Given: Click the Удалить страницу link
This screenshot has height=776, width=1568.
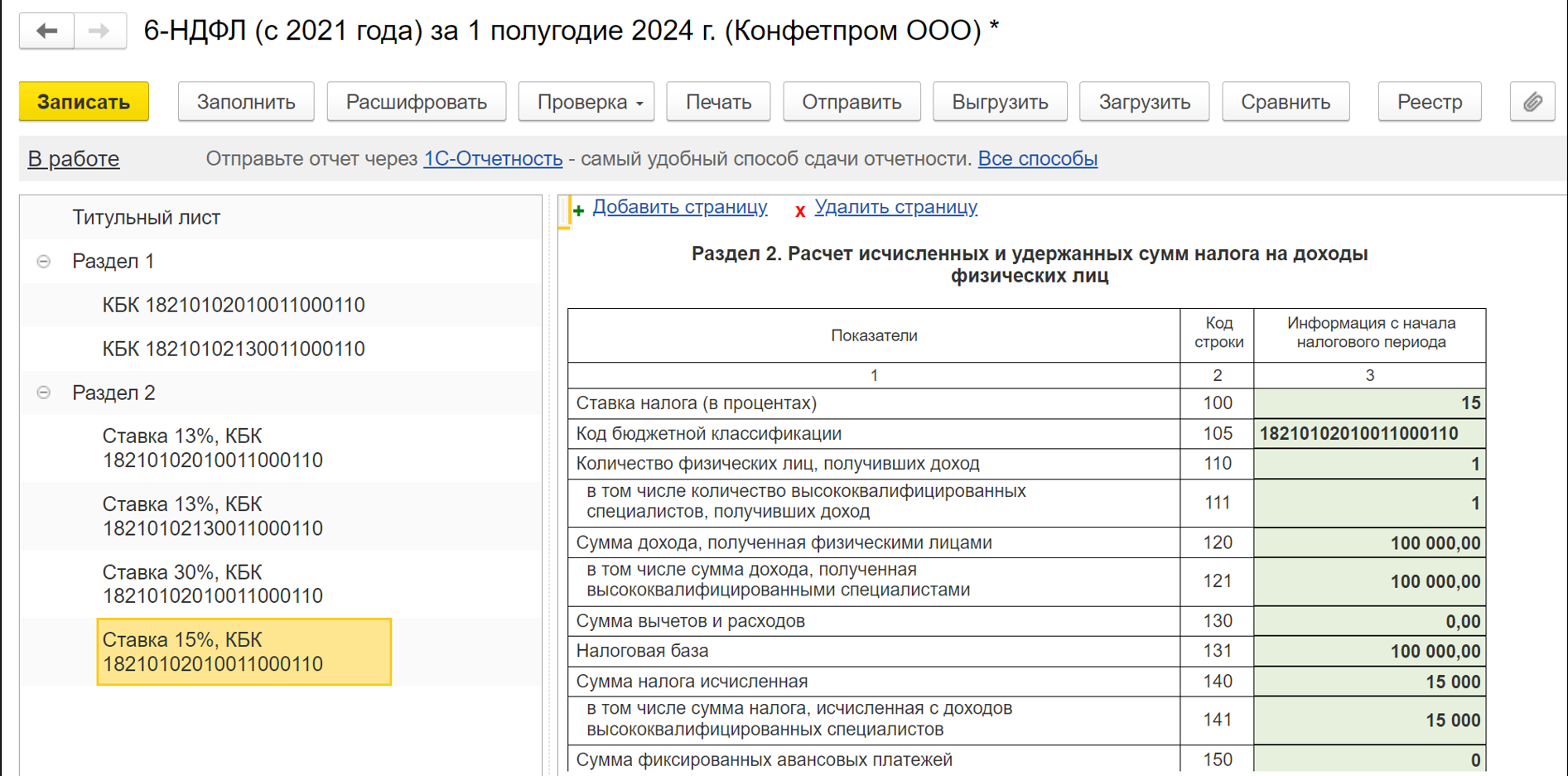Looking at the screenshot, I should click(896, 207).
